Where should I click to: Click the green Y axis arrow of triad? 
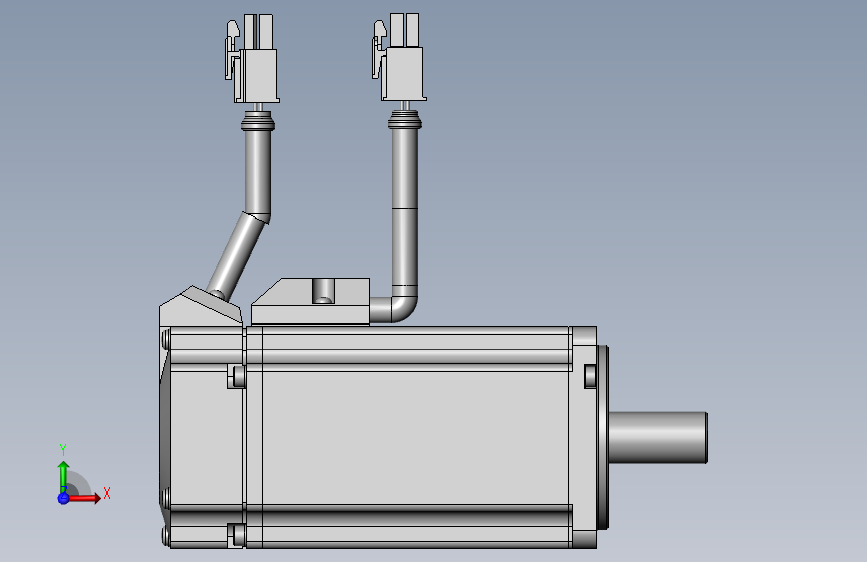point(64,477)
